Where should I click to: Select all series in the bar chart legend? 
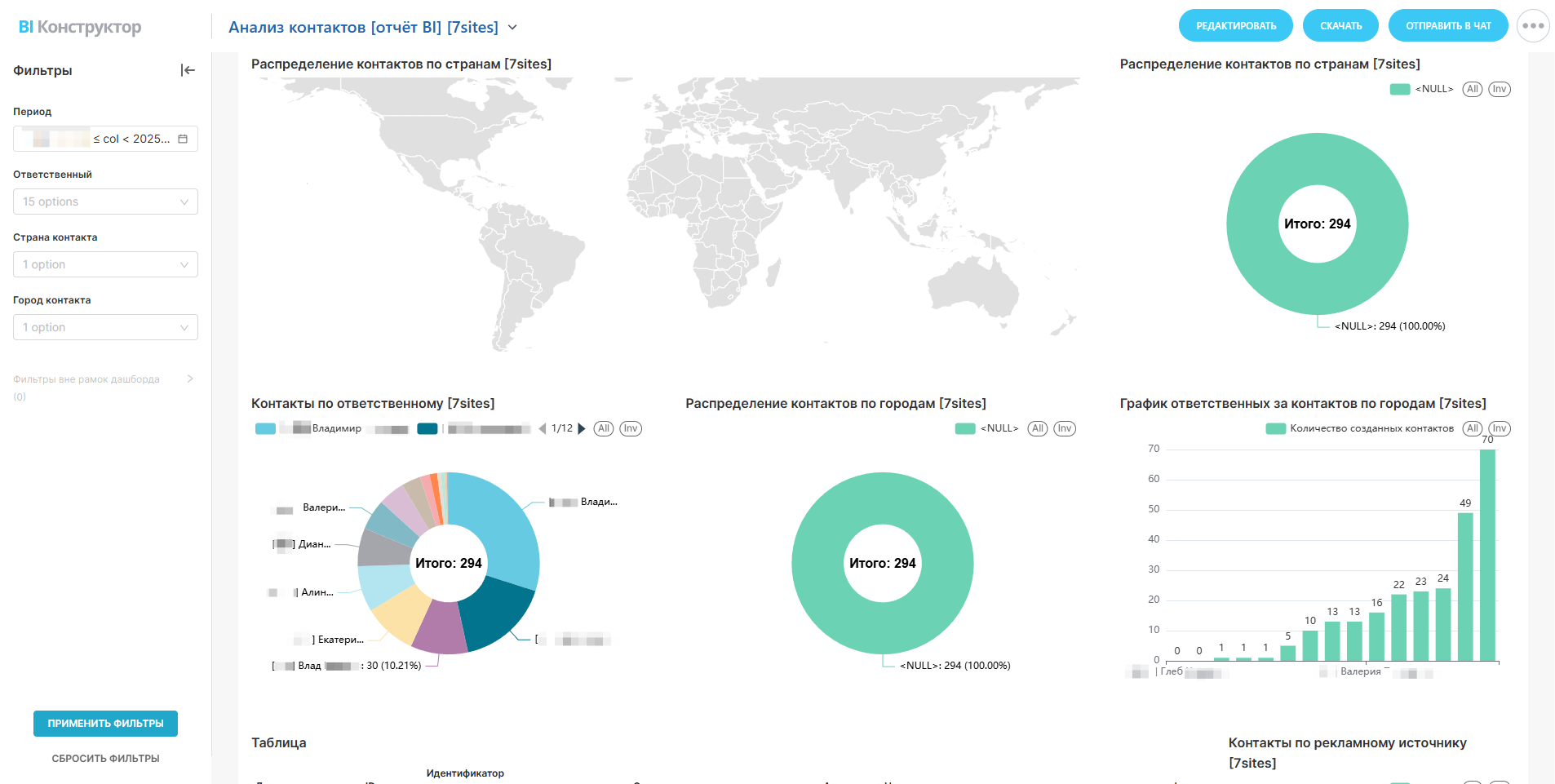click(1472, 428)
